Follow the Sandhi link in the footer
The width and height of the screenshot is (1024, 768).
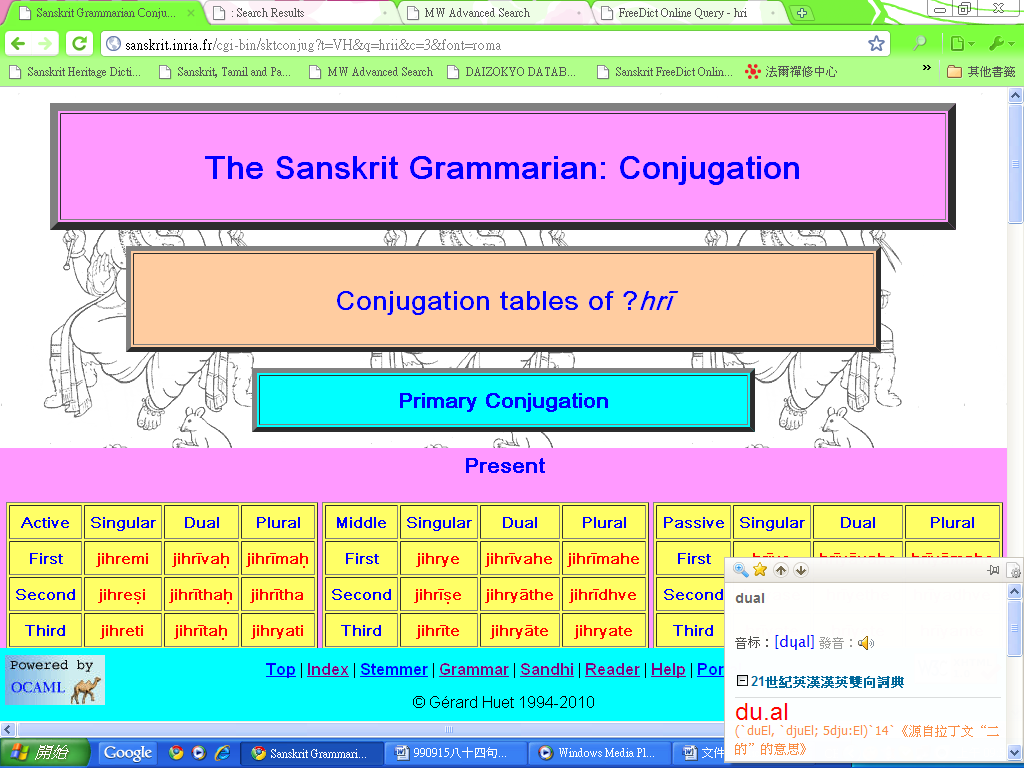click(x=547, y=669)
